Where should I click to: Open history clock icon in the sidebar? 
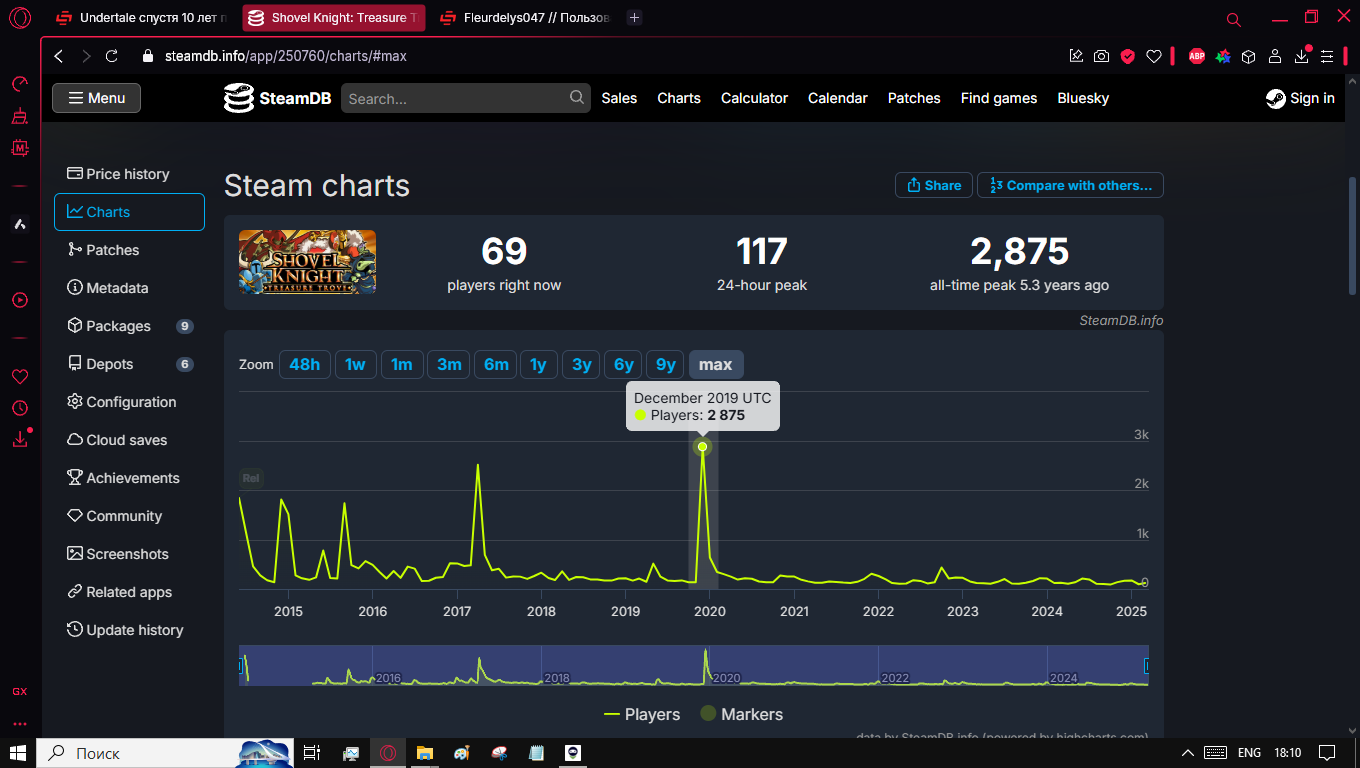[x=20, y=408]
